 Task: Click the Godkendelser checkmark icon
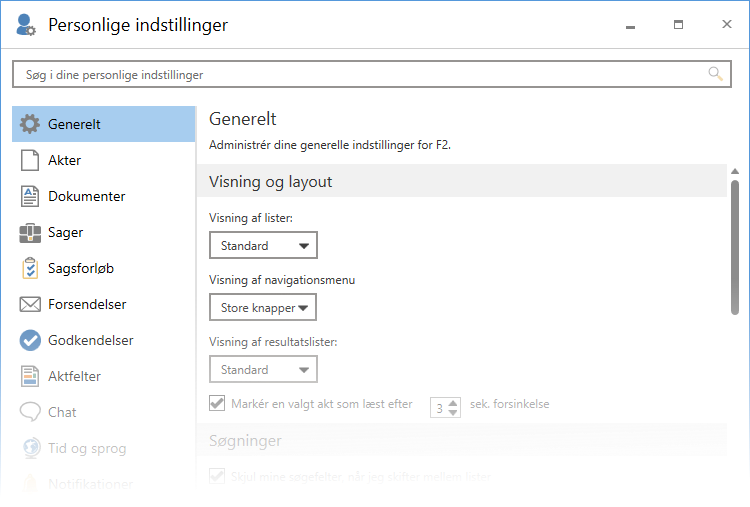pyautogui.click(x=30, y=340)
